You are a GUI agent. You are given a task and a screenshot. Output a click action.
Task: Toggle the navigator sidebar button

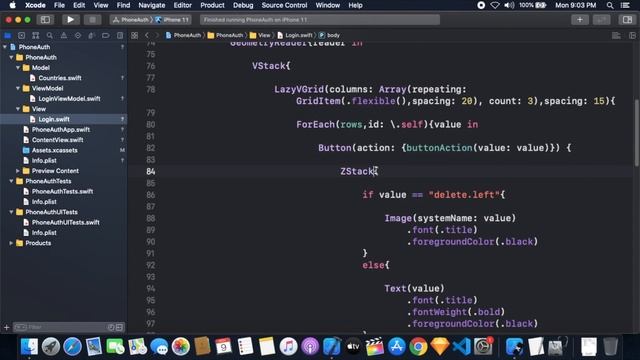click(45, 20)
